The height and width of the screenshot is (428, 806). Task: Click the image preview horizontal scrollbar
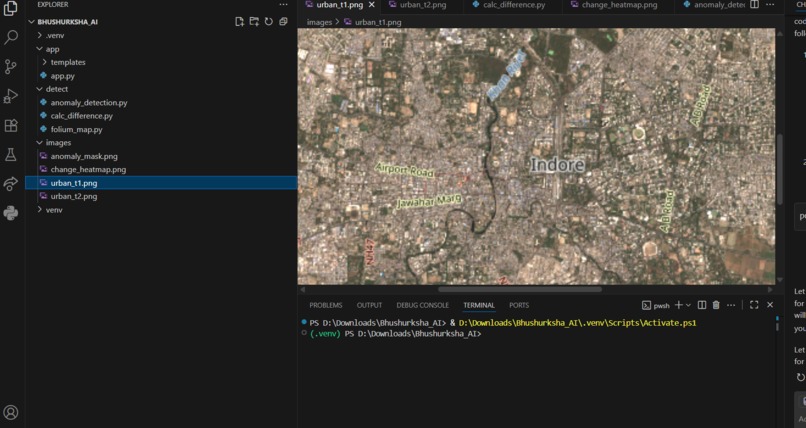click(519, 289)
